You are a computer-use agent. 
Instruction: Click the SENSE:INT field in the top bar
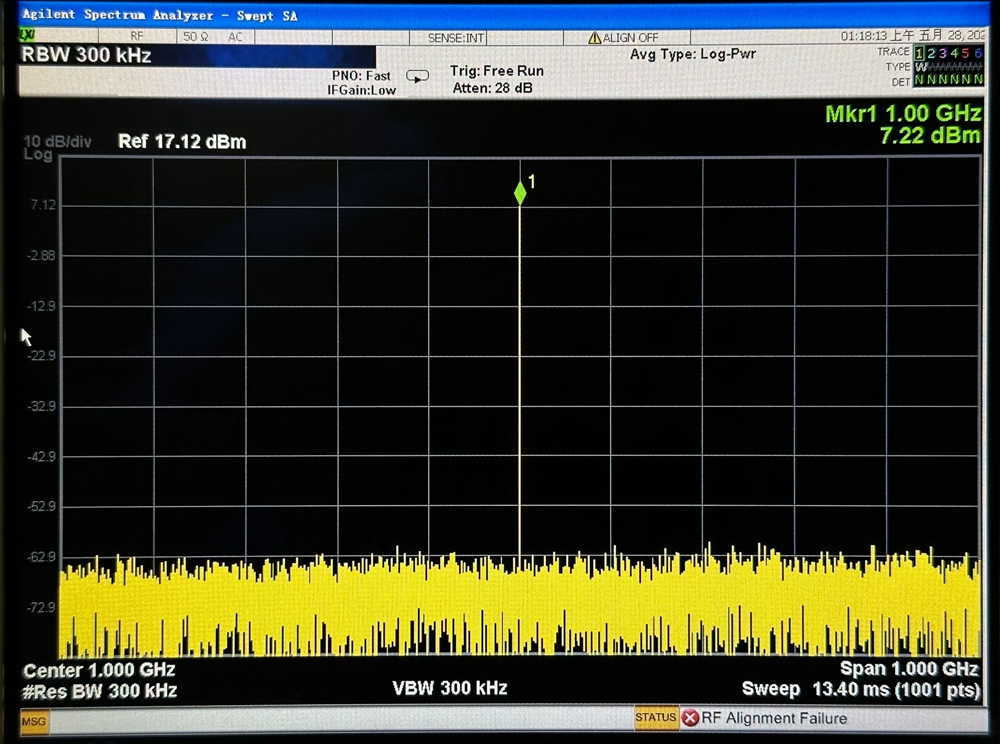point(456,37)
